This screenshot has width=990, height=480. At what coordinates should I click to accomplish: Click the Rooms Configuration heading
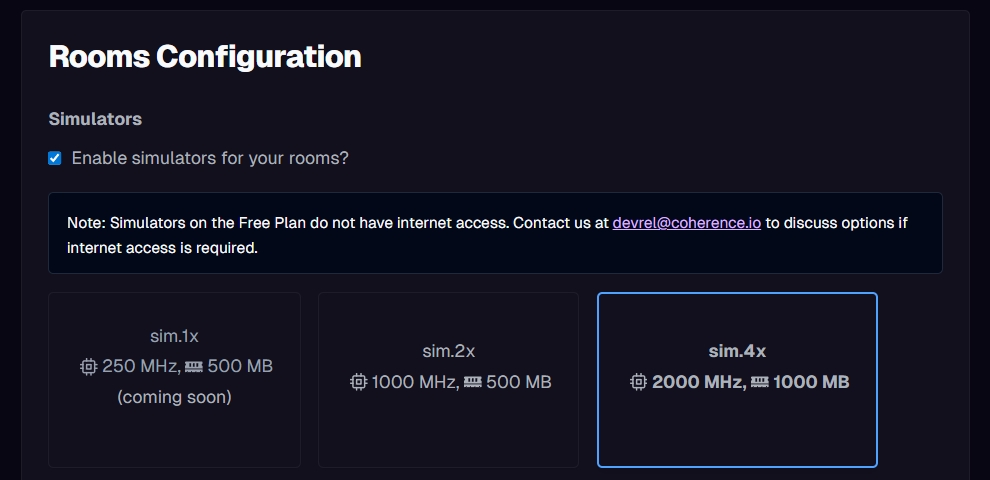[x=205, y=57]
